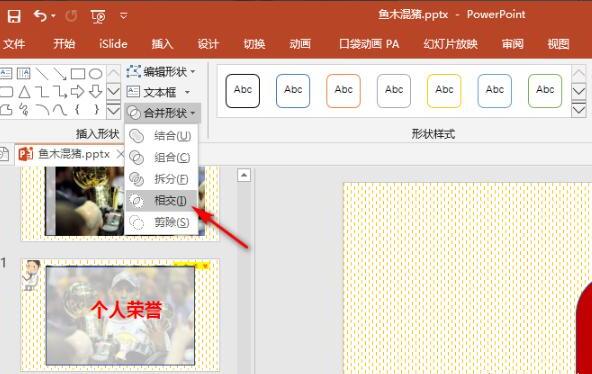Expand the full shapes gallery
This screenshot has width=592, height=374.
click(x=113, y=110)
